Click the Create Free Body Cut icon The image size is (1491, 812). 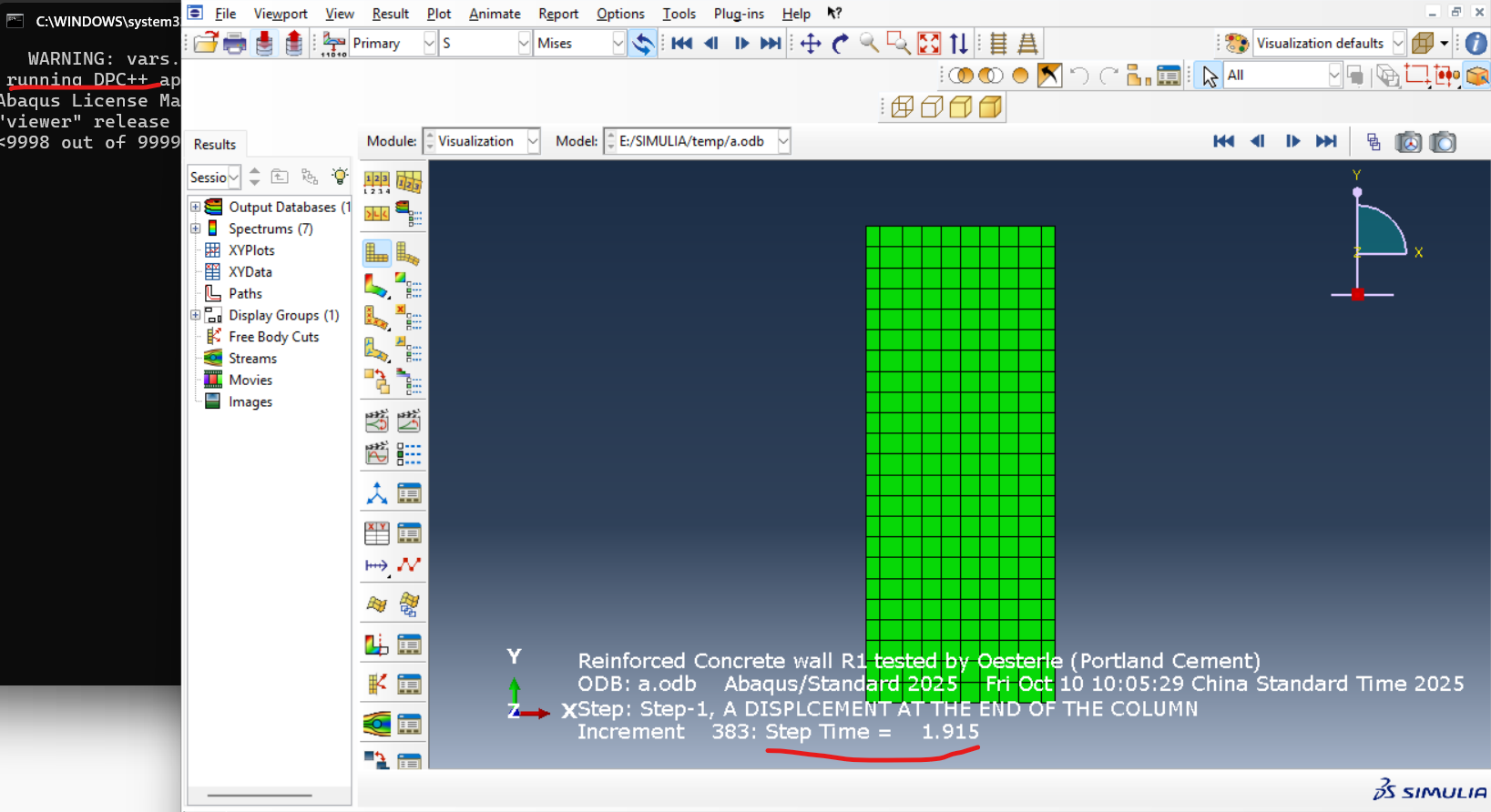377,684
